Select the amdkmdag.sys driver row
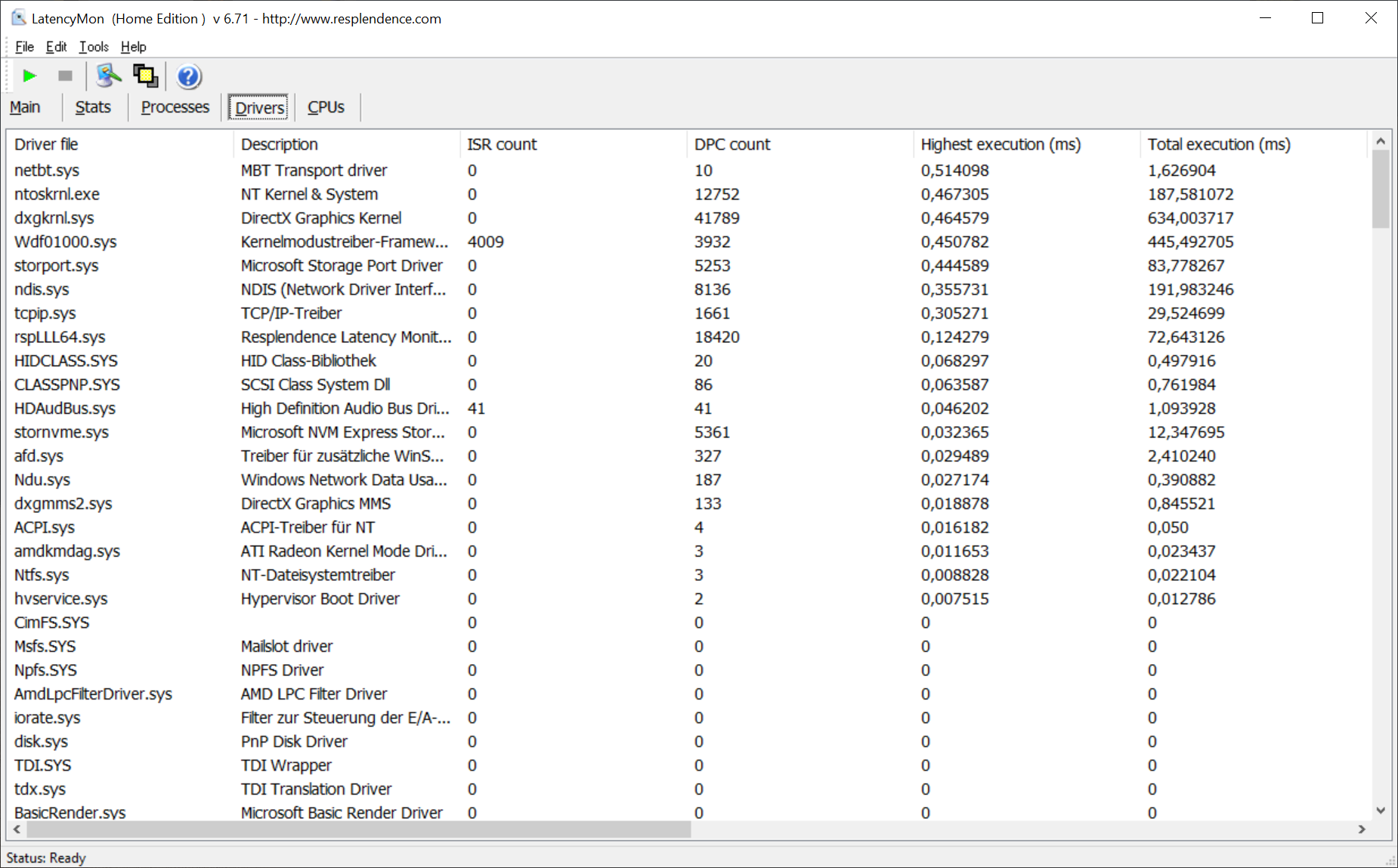The width and height of the screenshot is (1398, 868). 689,551
